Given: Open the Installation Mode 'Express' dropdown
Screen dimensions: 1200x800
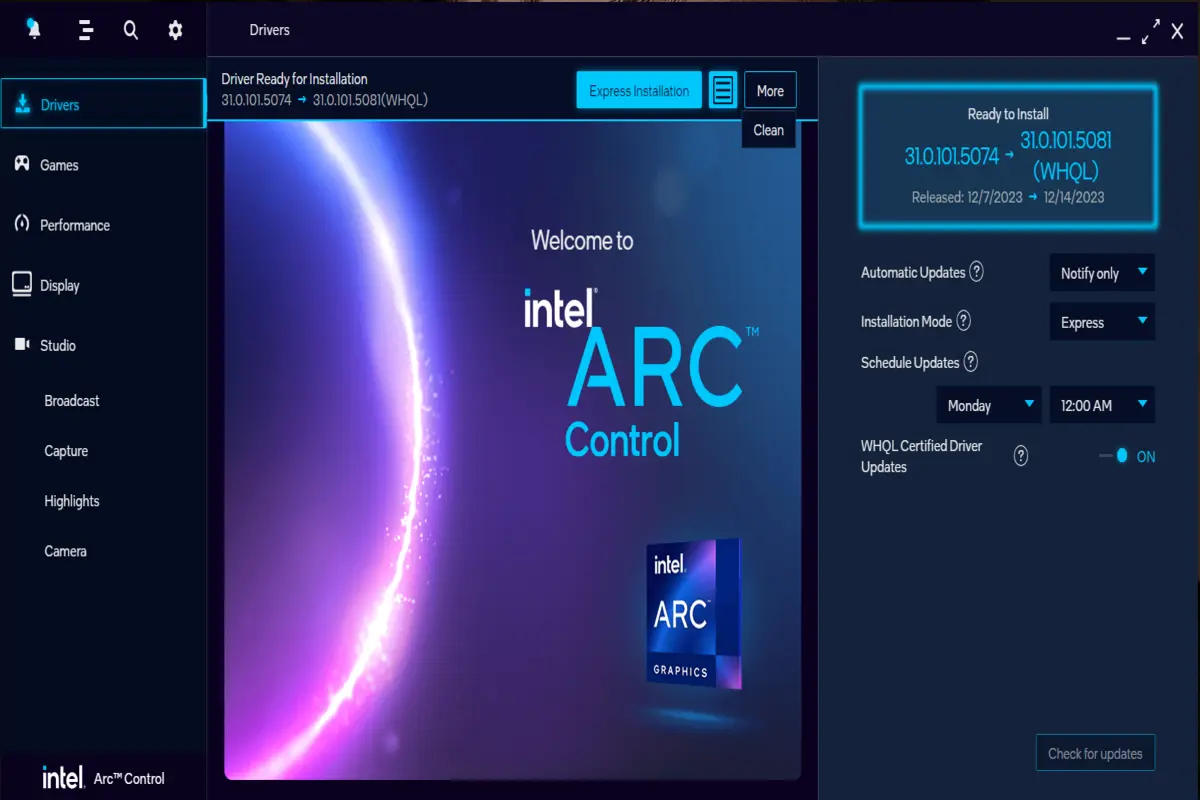Looking at the screenshot, I should tap(1102, 322).
